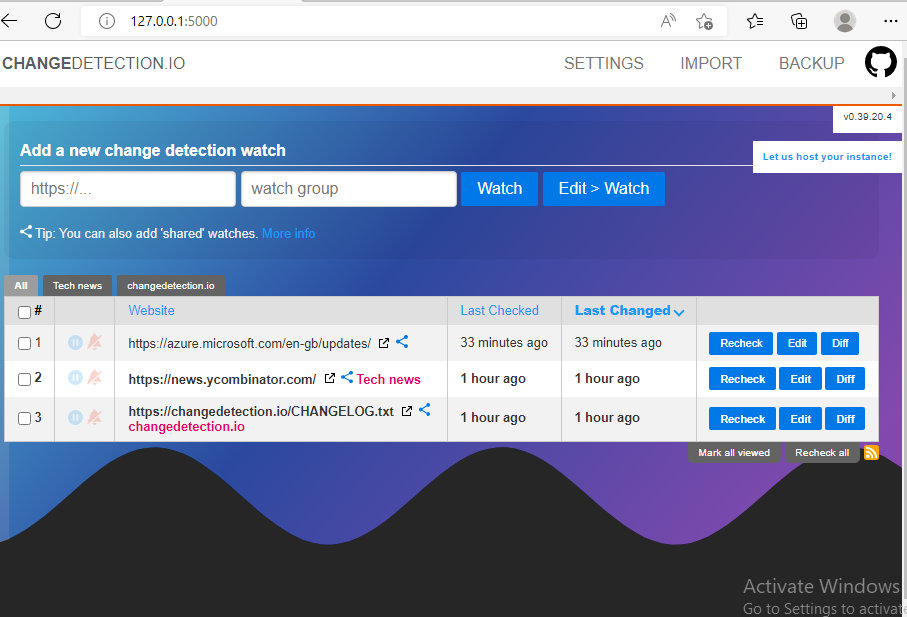The width and height of the screenshot is (907, 617).
Task: Open the GitHub logo link
Action: click(x=880, y=61)
